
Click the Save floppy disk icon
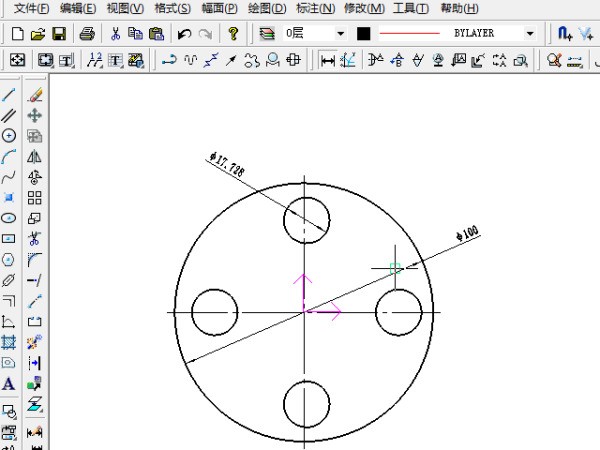click(59, 33)
